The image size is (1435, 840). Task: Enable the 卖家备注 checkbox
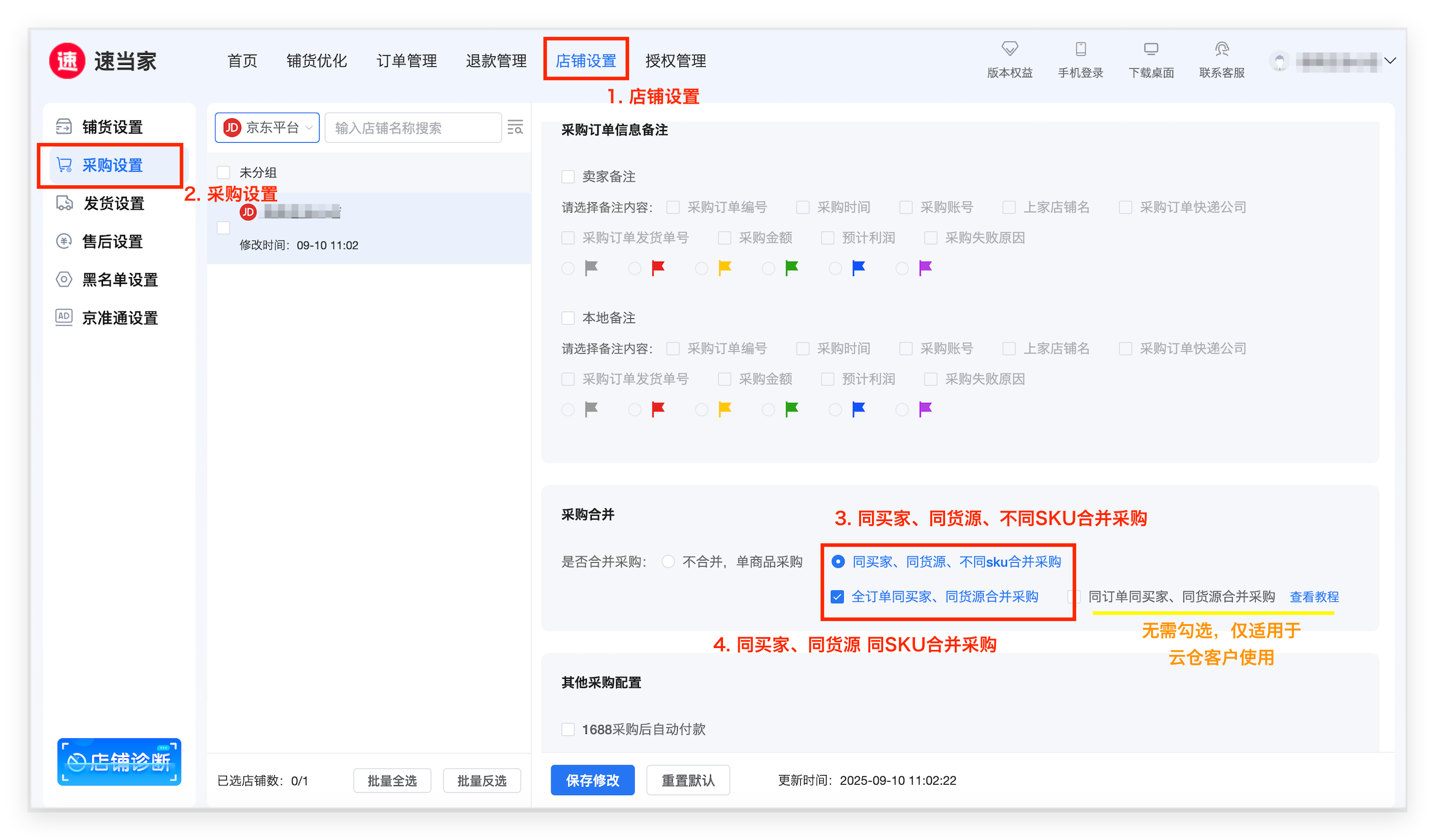pos(568,177)
